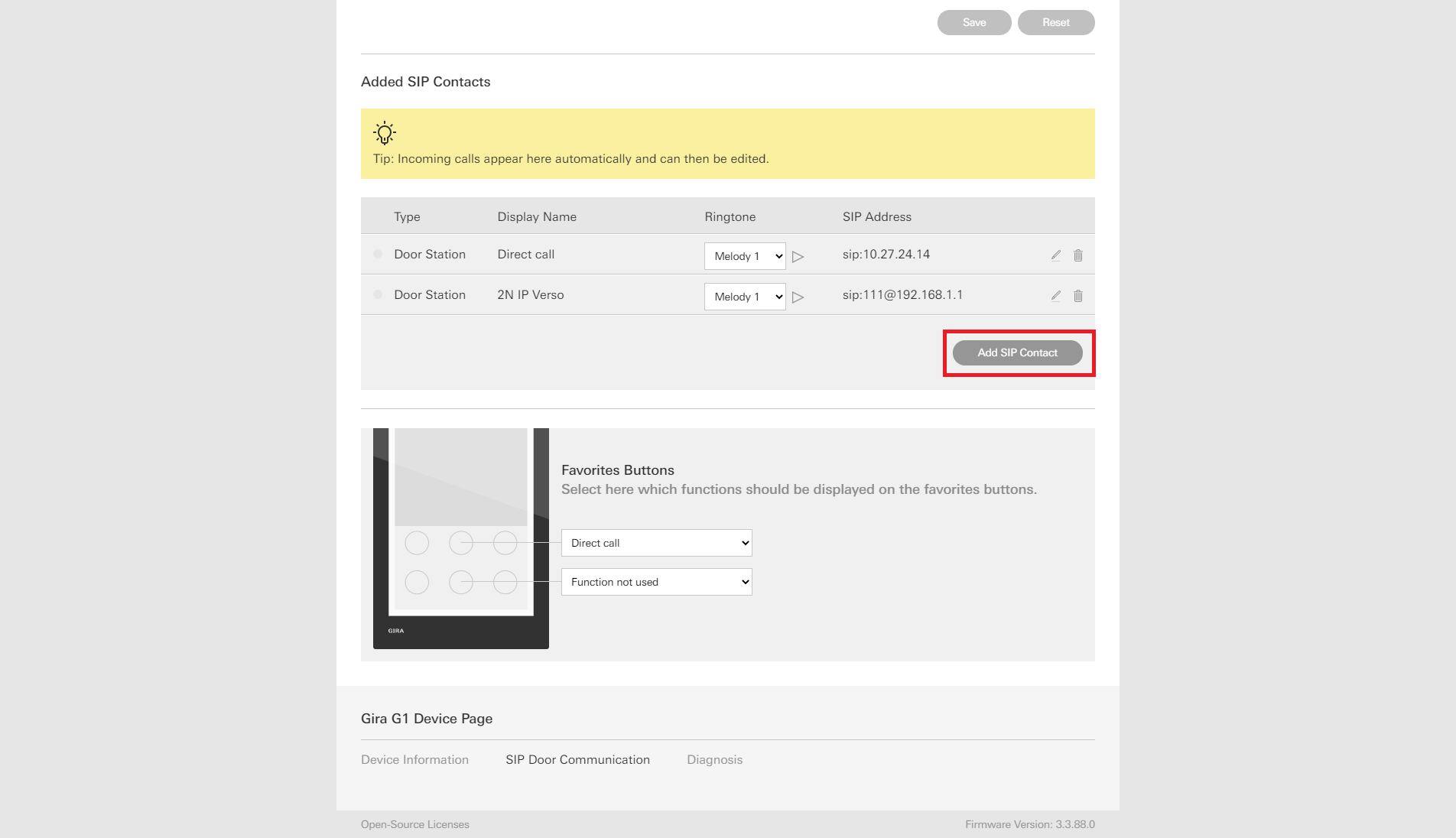
Task: Click status dot of Direct call row
Action: click(x=378, y=254)
